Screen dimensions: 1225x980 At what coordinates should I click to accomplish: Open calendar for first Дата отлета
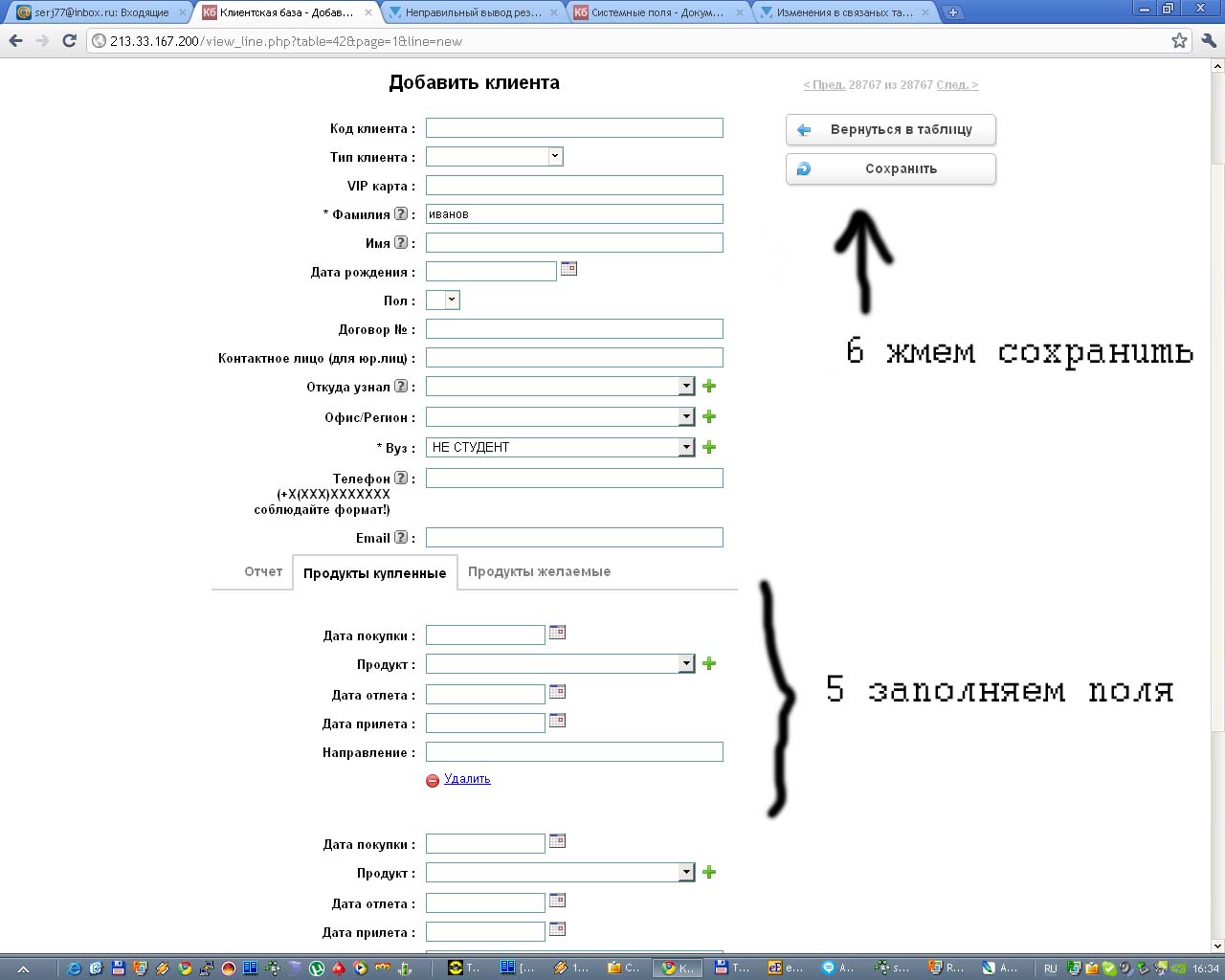click(x=557, y=692)
